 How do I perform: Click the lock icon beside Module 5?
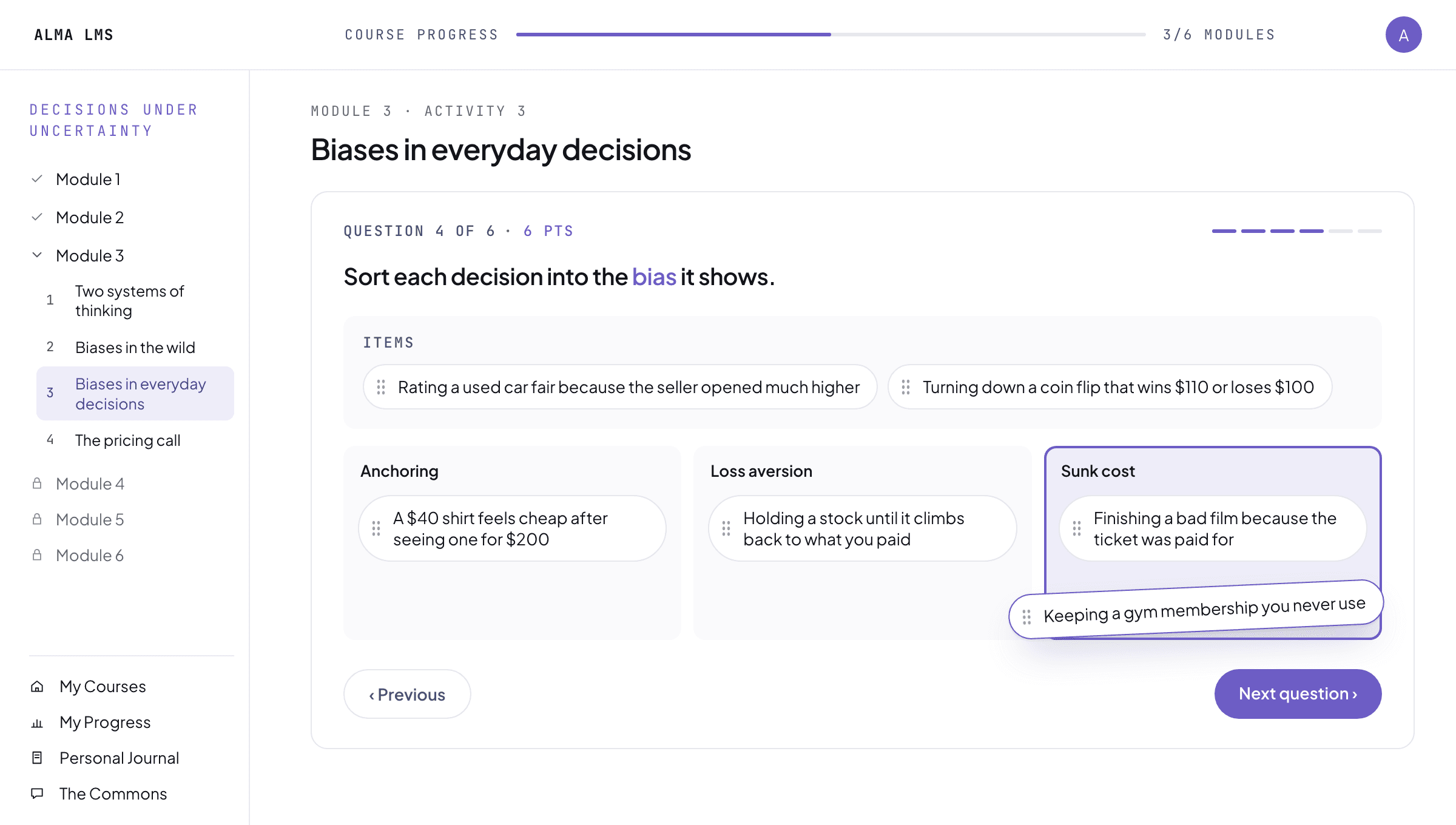37,519
